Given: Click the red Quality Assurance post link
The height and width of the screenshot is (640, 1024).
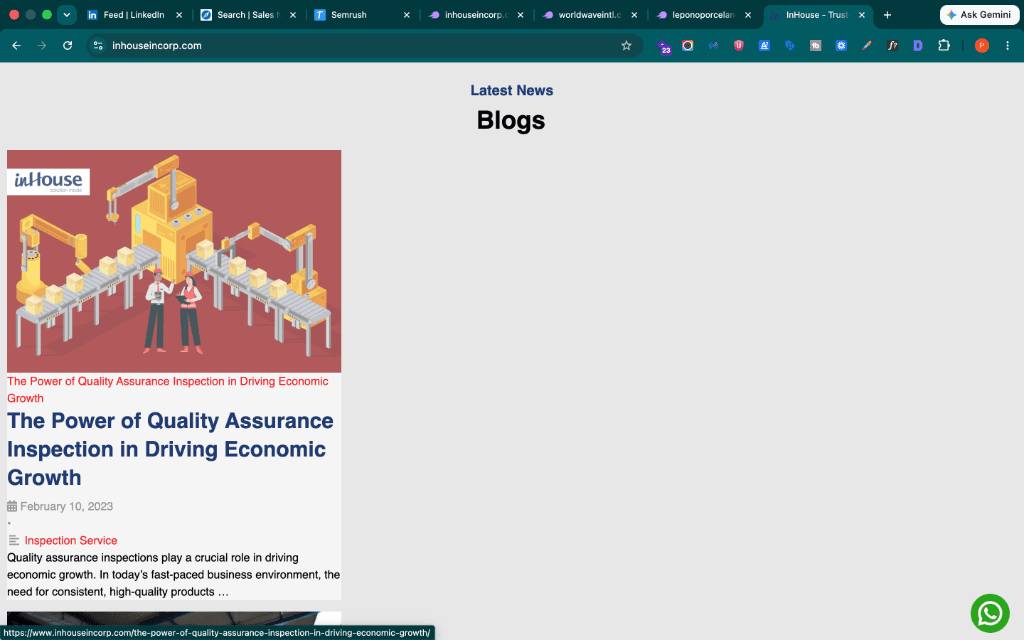Looking at the screenshot, I should click(168, 390).
